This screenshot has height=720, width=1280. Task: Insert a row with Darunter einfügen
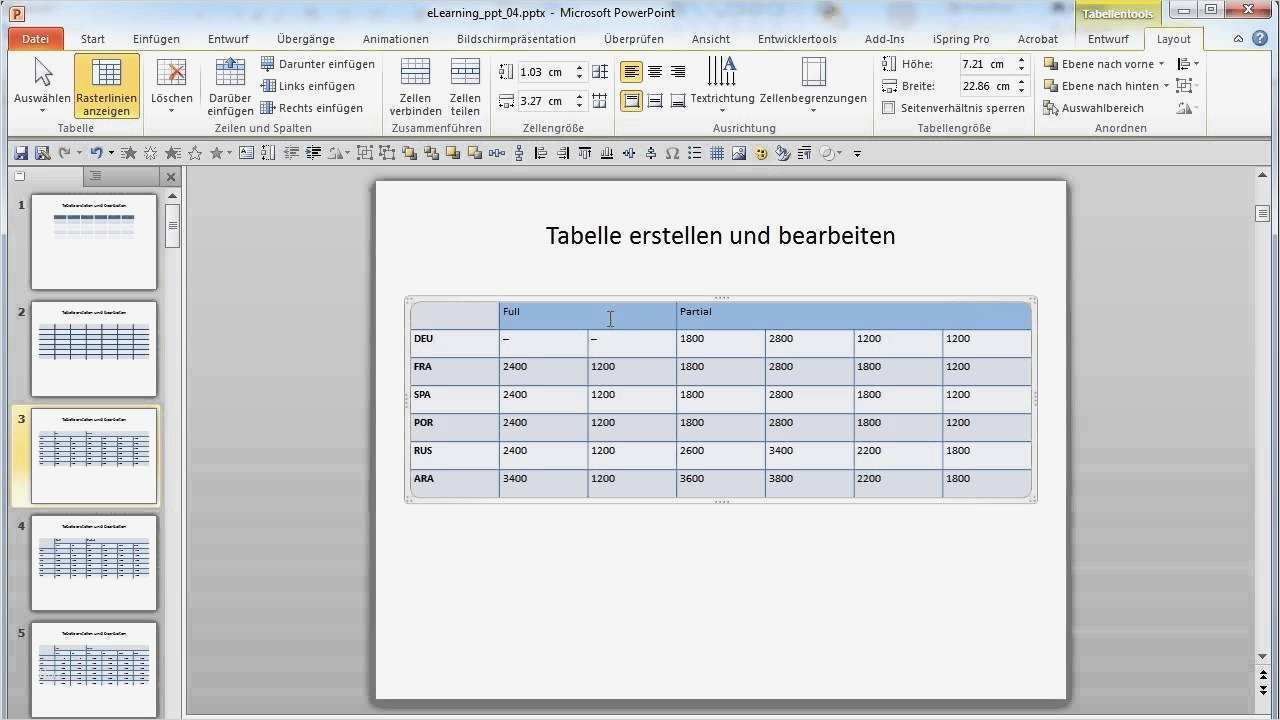click(318, 63)
